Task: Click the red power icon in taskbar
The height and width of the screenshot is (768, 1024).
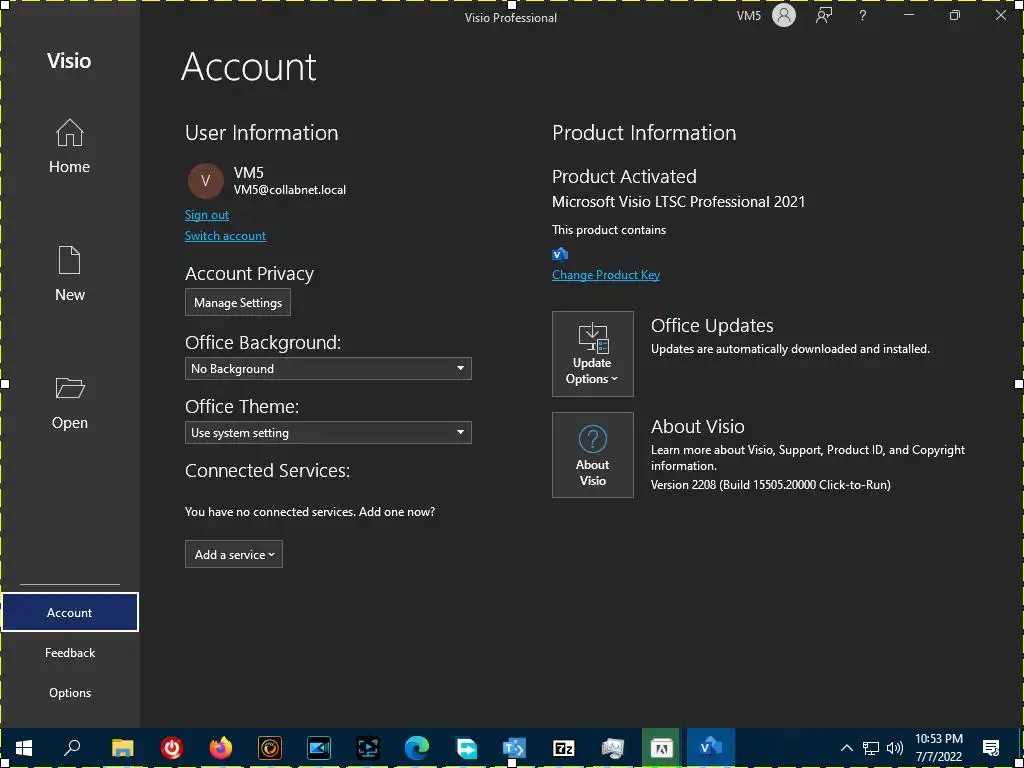Action: (172, 748)
